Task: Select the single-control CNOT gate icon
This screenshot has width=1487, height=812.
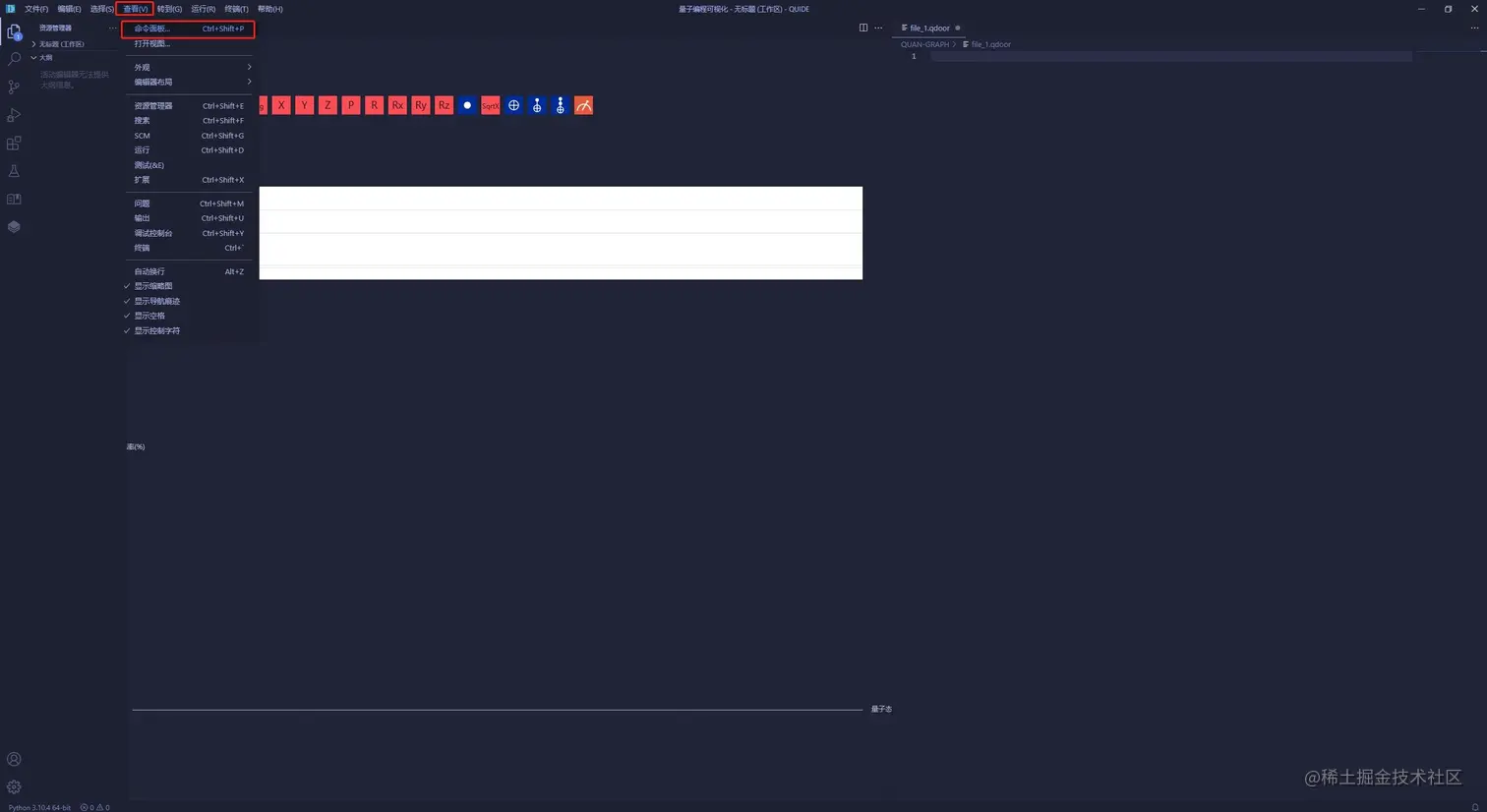Action: coord(537,105)
